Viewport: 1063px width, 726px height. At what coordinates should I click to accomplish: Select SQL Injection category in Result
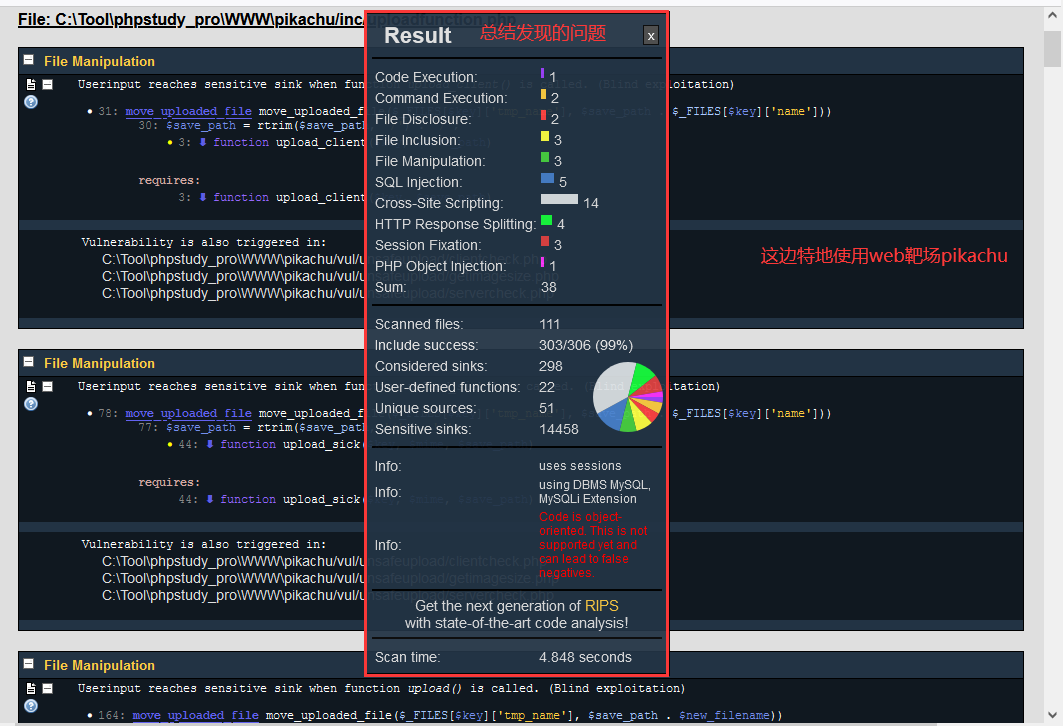pyautogui.click(x=418, y=182)
